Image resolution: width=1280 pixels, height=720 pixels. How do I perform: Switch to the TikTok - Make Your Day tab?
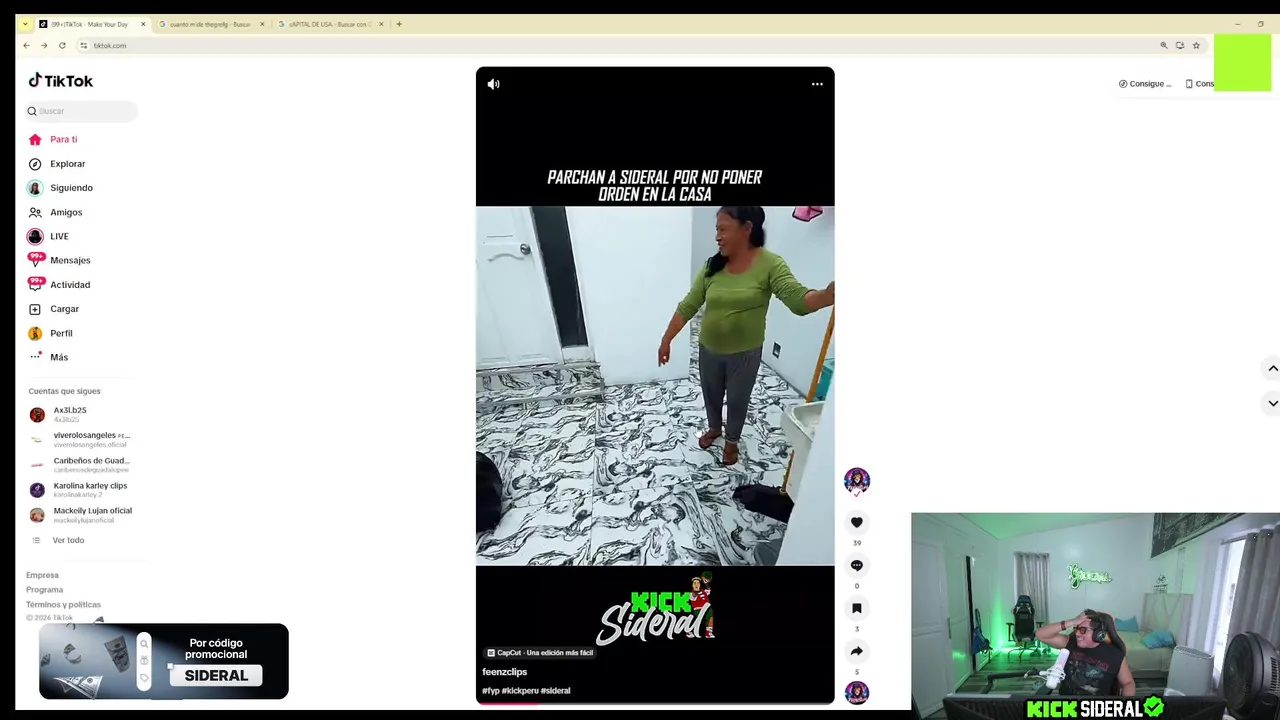pos(89,24)
